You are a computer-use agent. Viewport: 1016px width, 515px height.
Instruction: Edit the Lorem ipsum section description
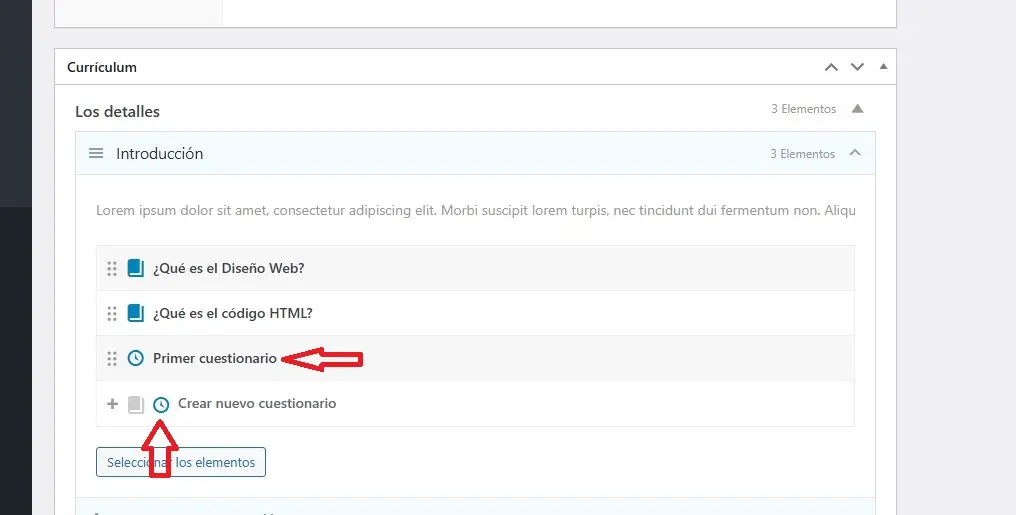476,211
